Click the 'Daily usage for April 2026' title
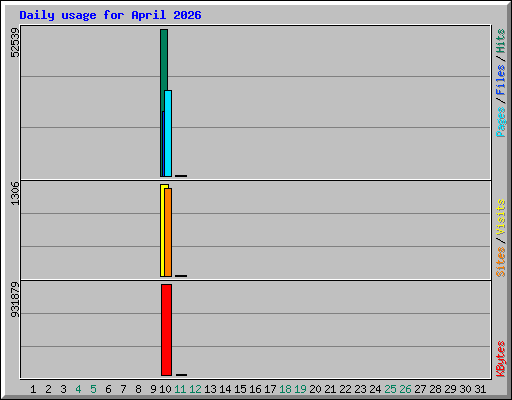Viewport: 512px width, 400px height. (110, 15)
